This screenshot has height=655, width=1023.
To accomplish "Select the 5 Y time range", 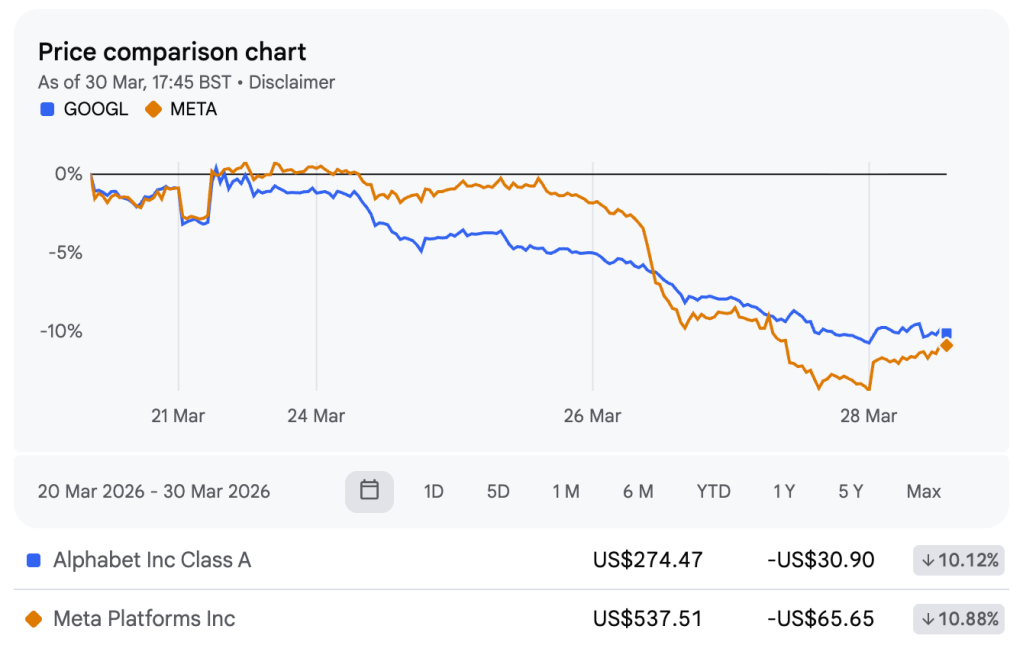I will (x=850, y=491).
